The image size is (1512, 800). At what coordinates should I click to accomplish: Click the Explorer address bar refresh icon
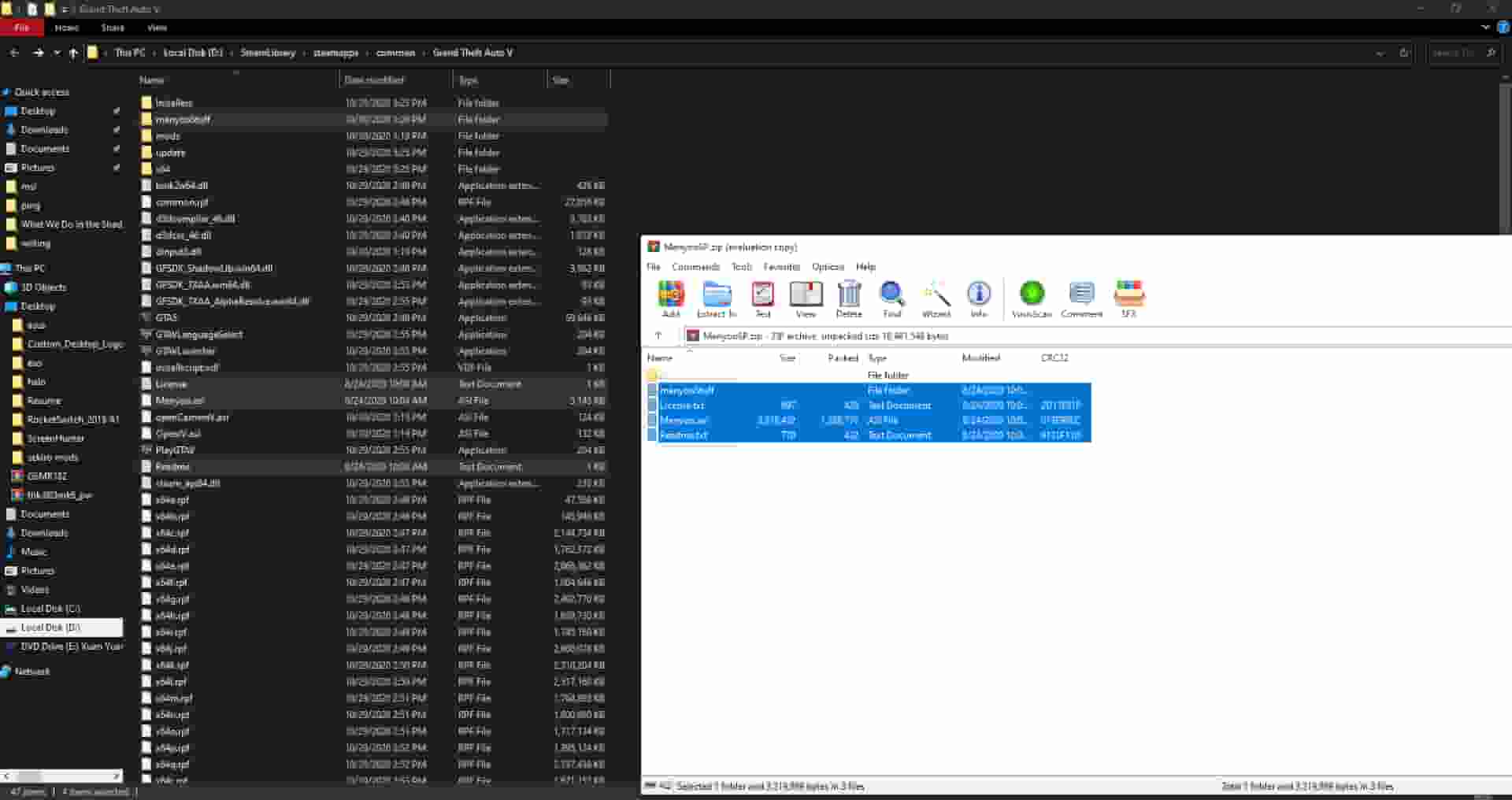click(x=1404, y=53)
